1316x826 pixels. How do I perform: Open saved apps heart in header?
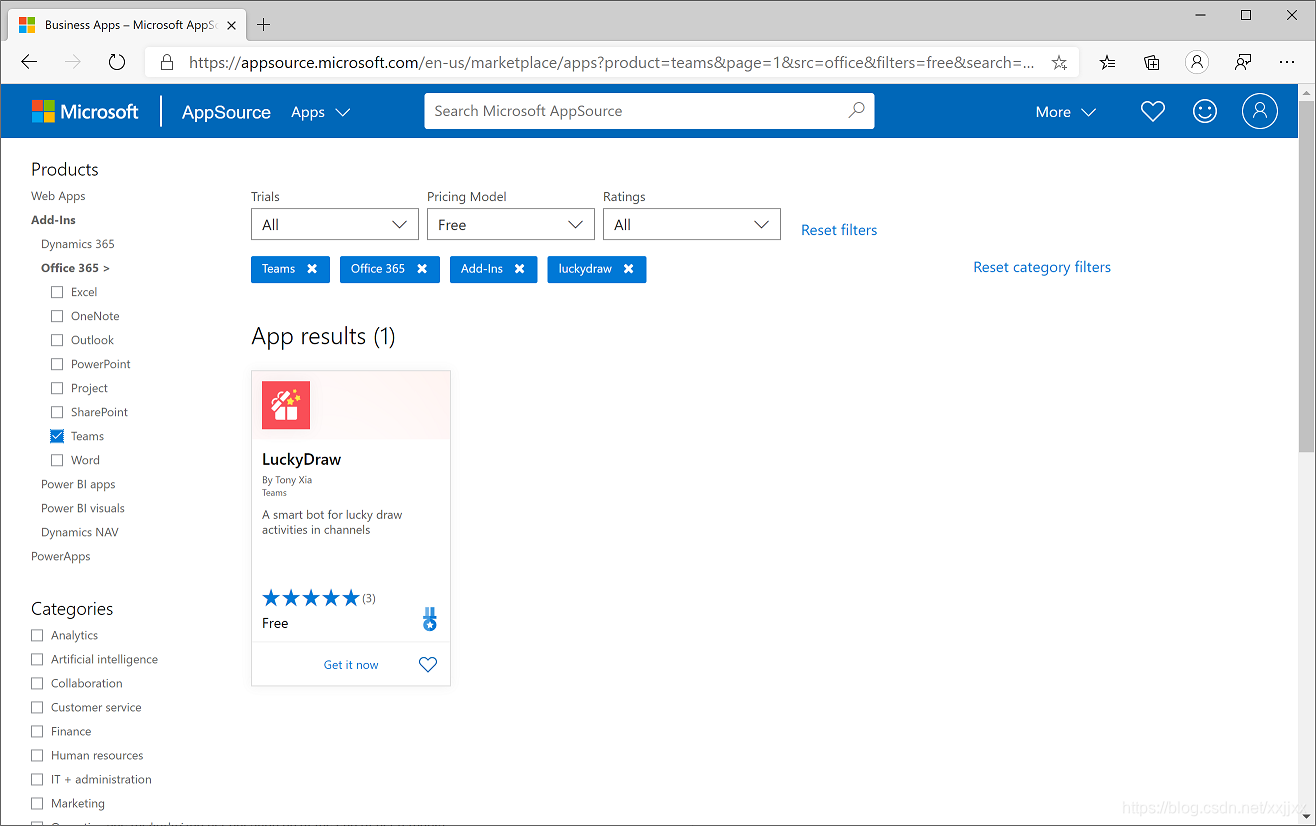(x=1153, y=112)
